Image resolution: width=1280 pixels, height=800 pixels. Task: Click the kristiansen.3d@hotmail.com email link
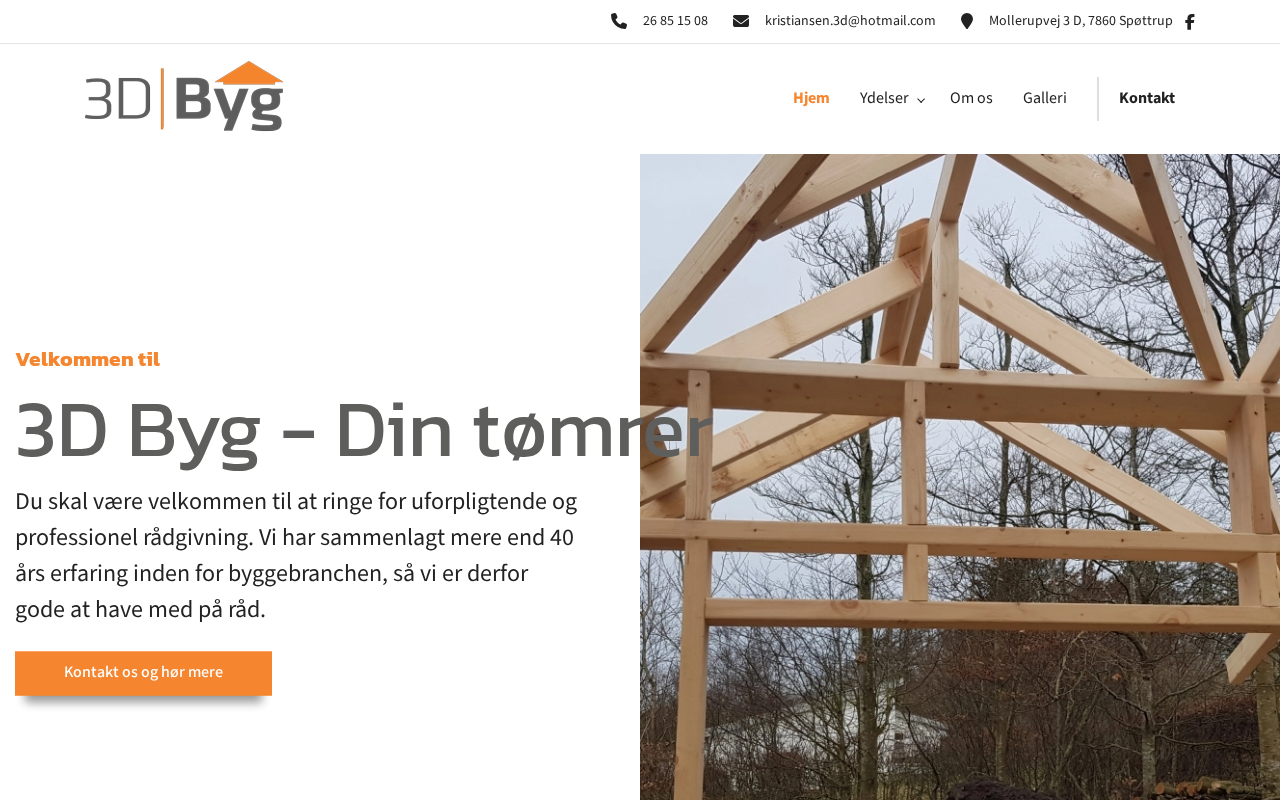click(x=850, y=21)
